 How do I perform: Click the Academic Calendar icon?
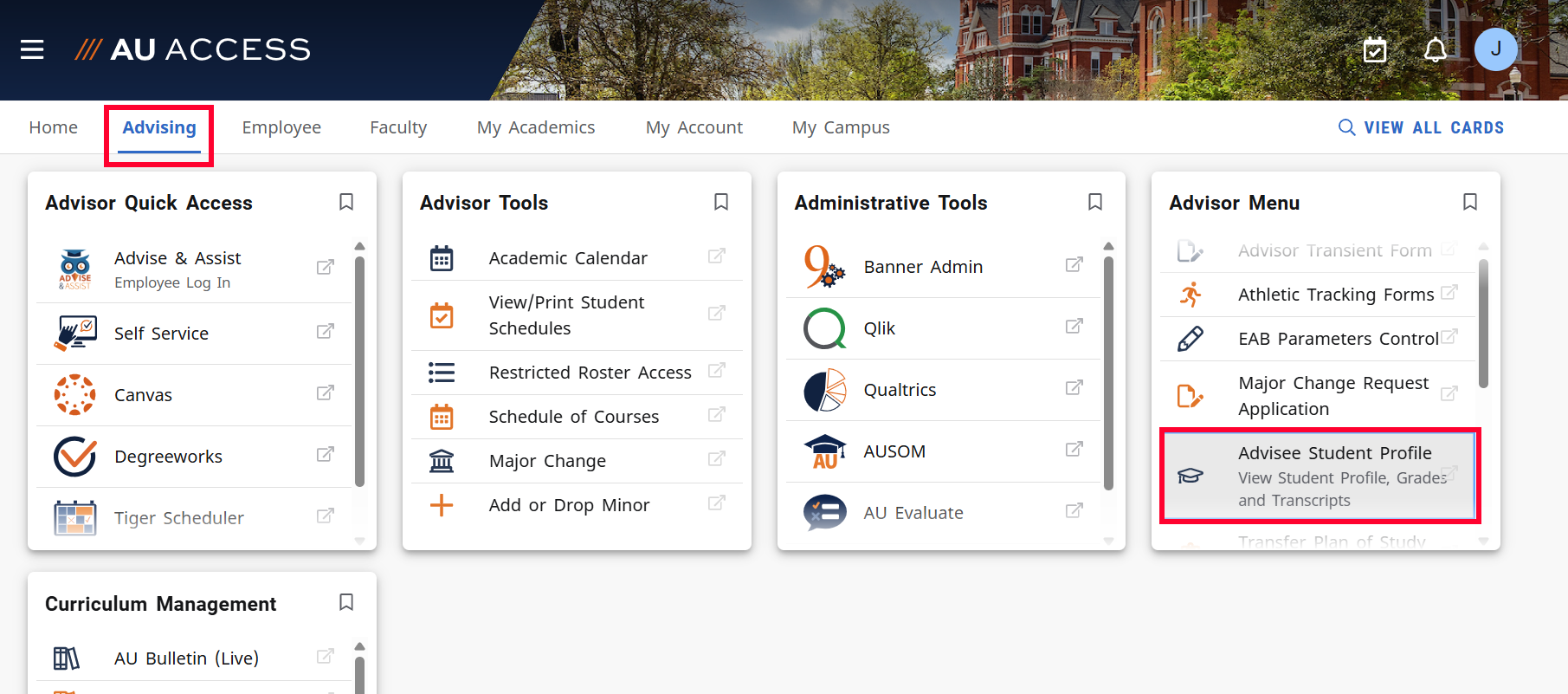(442, 258)
